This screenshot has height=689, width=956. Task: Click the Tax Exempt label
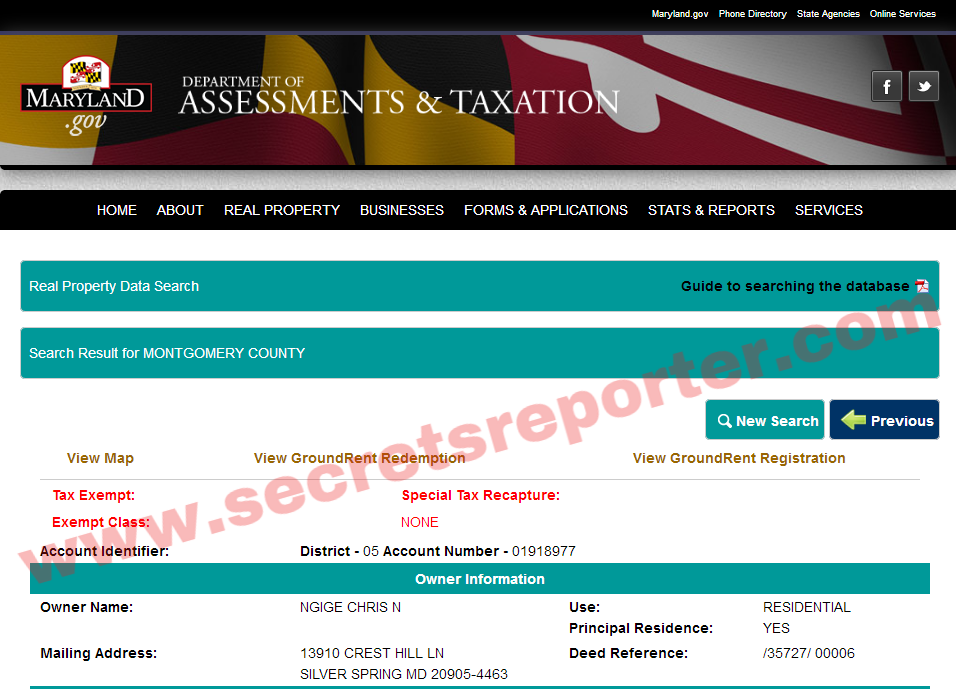pyautogui.click(x=93, y=495)
